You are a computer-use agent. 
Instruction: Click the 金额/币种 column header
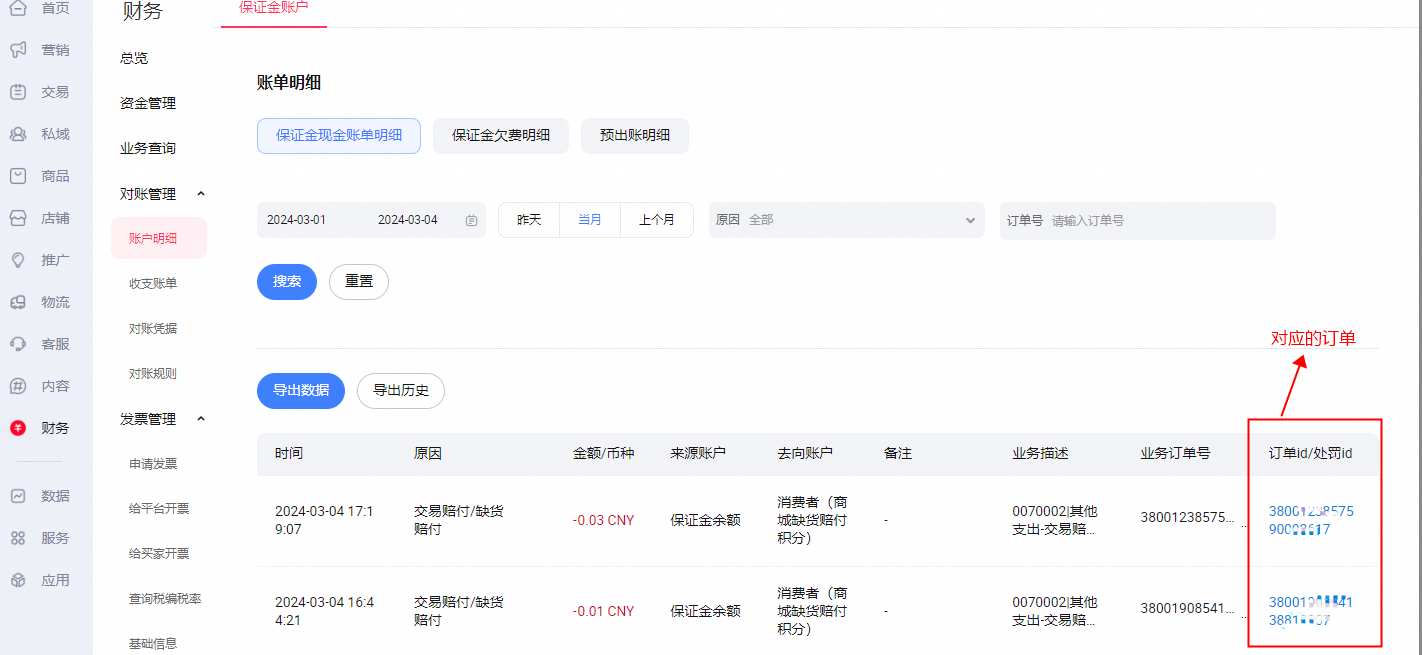[x=603, y=454]
